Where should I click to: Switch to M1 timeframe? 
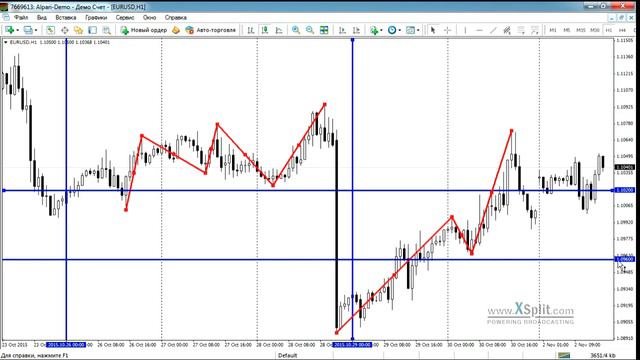click(x=553, y=30)
